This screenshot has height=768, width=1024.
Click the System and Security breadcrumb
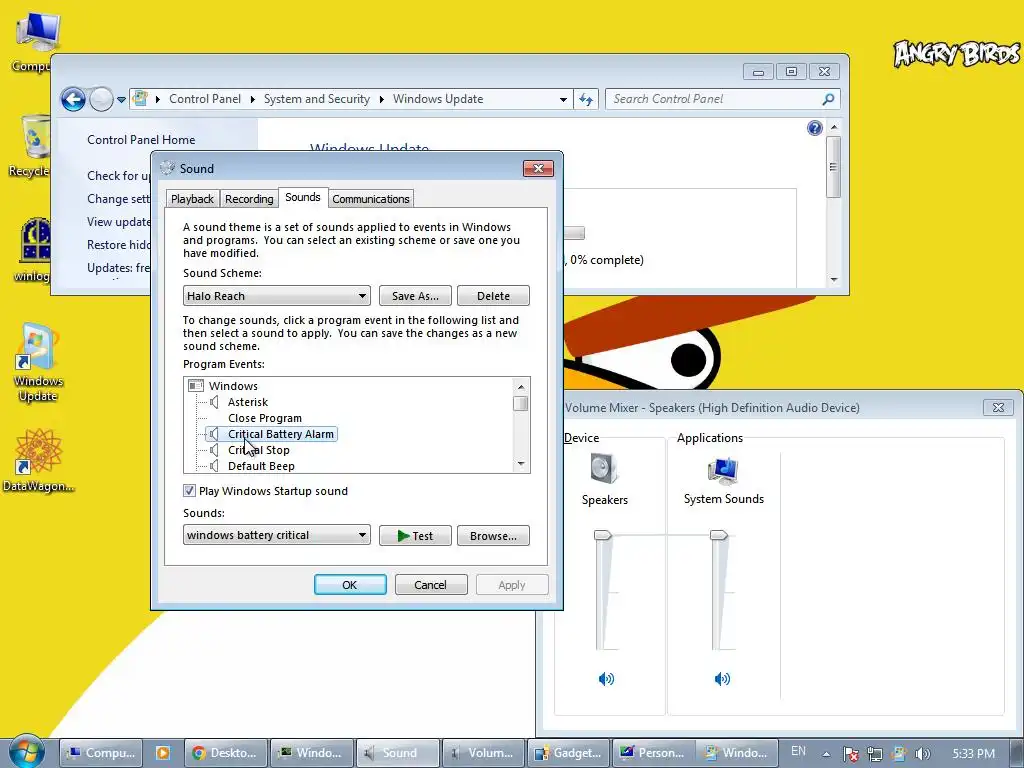317,99
